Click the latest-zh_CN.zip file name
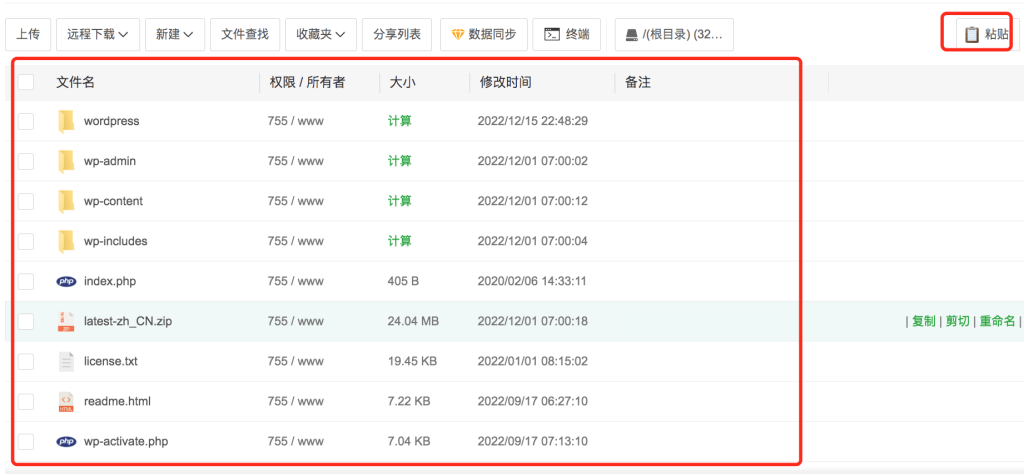 pos(128,321)
